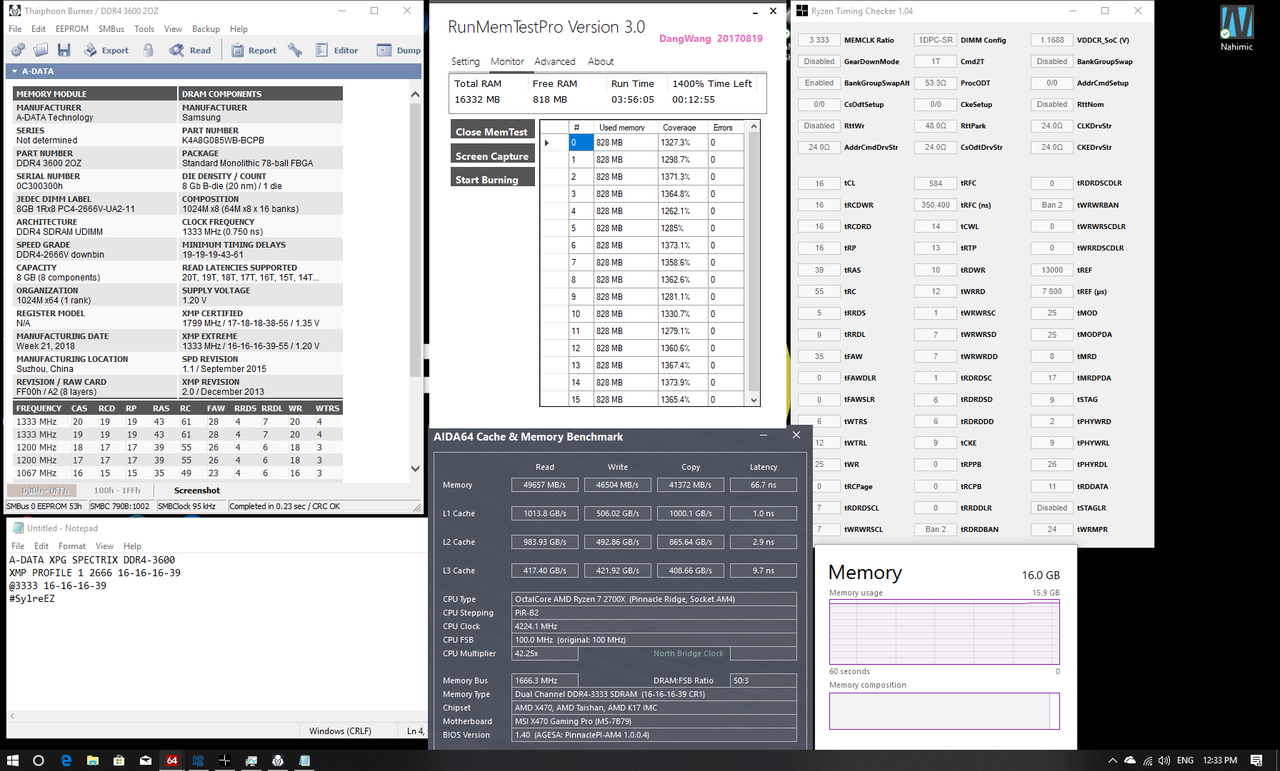Toggle GearDownMode in Ryzen Timing Checker
Screen dimensions: 1280x771
click(818, 61)
